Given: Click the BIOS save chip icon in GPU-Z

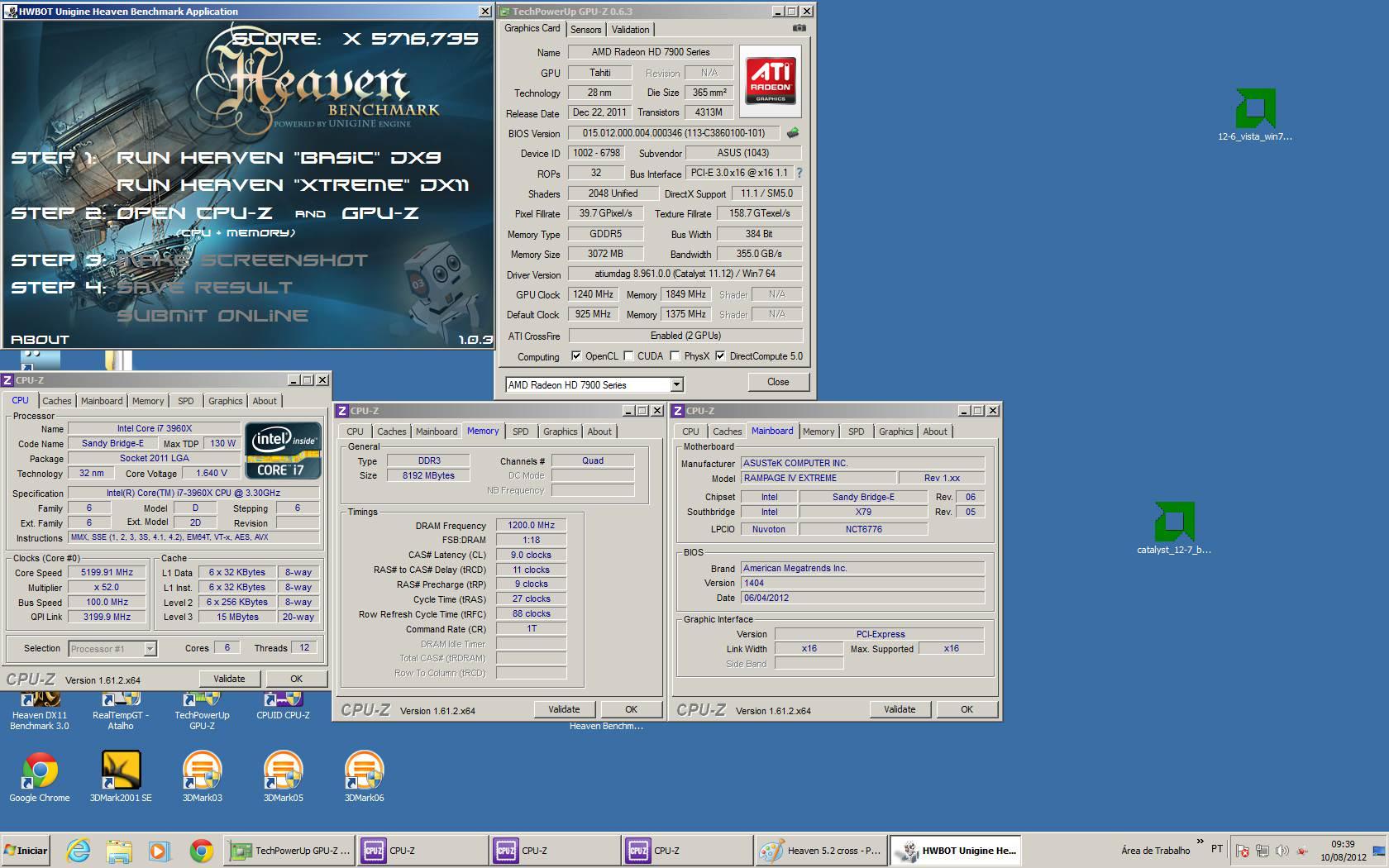Looking at the screenshot, I should coord(793,132).
